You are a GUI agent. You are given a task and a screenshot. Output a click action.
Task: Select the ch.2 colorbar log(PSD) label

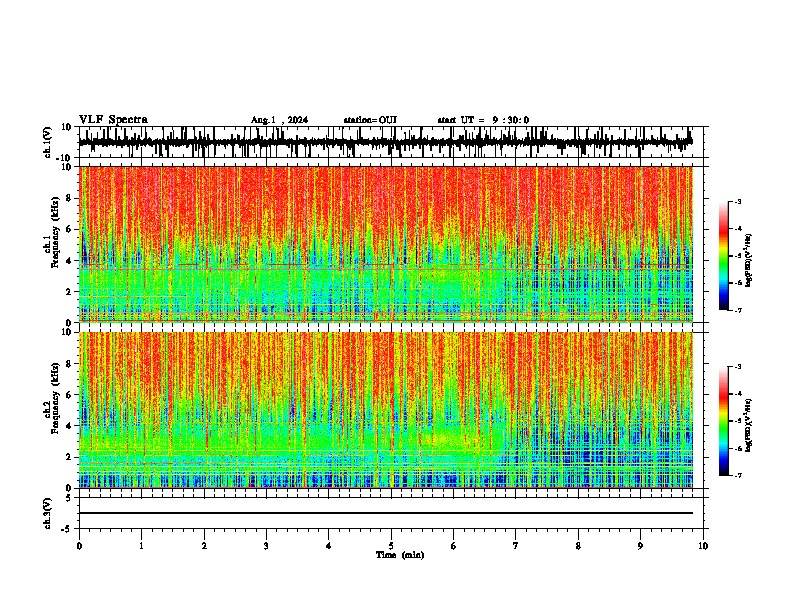click(x=748, y=425)
